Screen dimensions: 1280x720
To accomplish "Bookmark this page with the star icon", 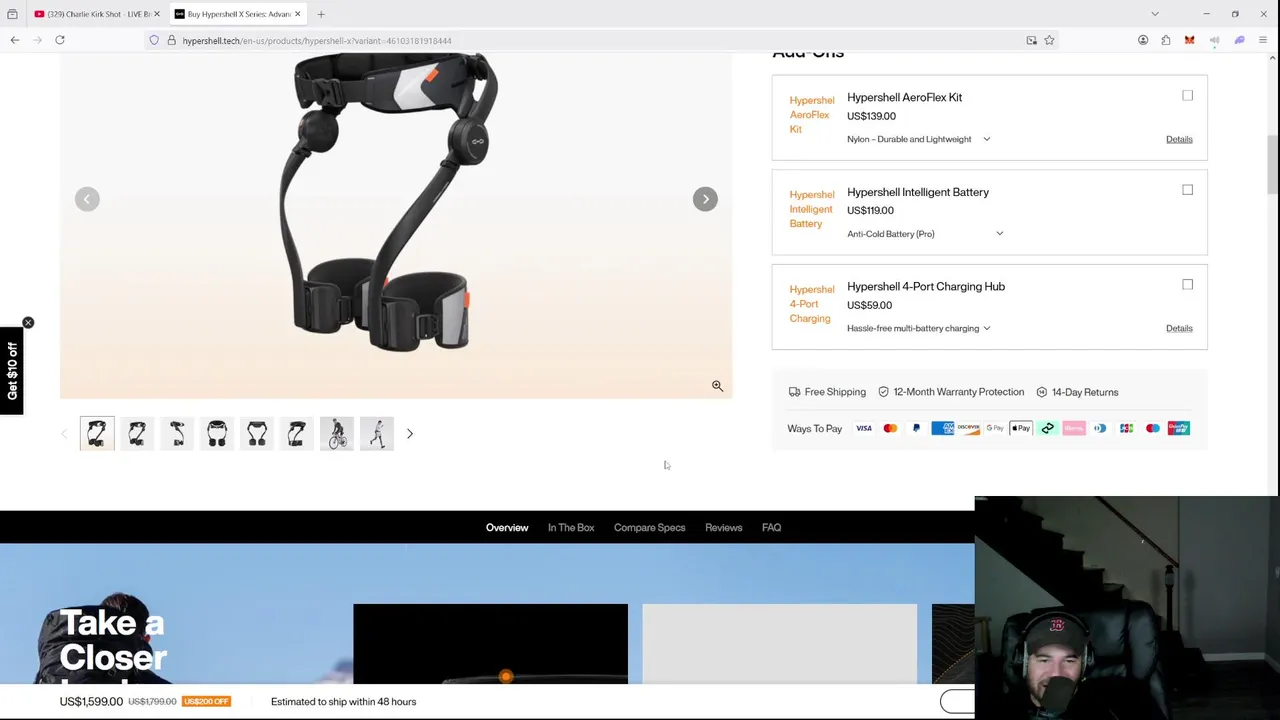I will (x=1049, y=40).
